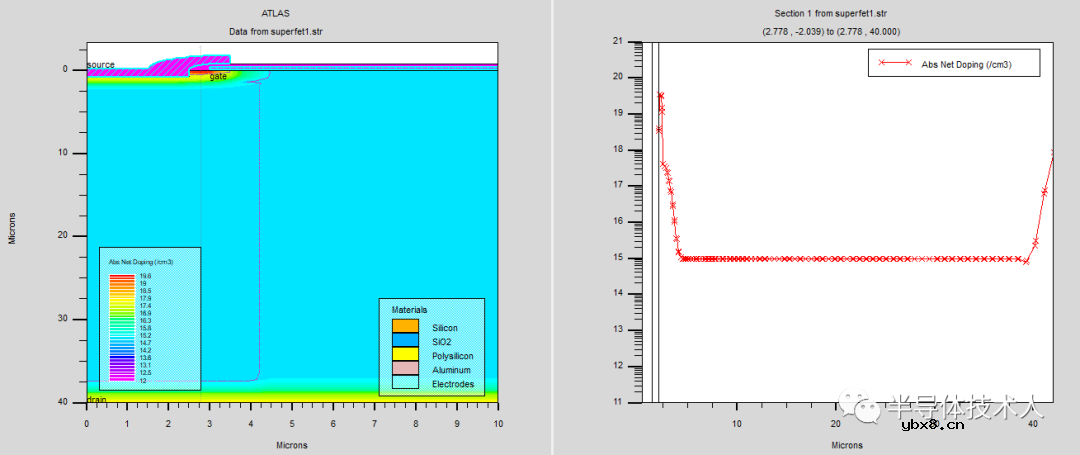The width and height of the screenshot is (1080, 455).
Task: Click the magenta 12 doping level in legend
Action: point(122,379)
